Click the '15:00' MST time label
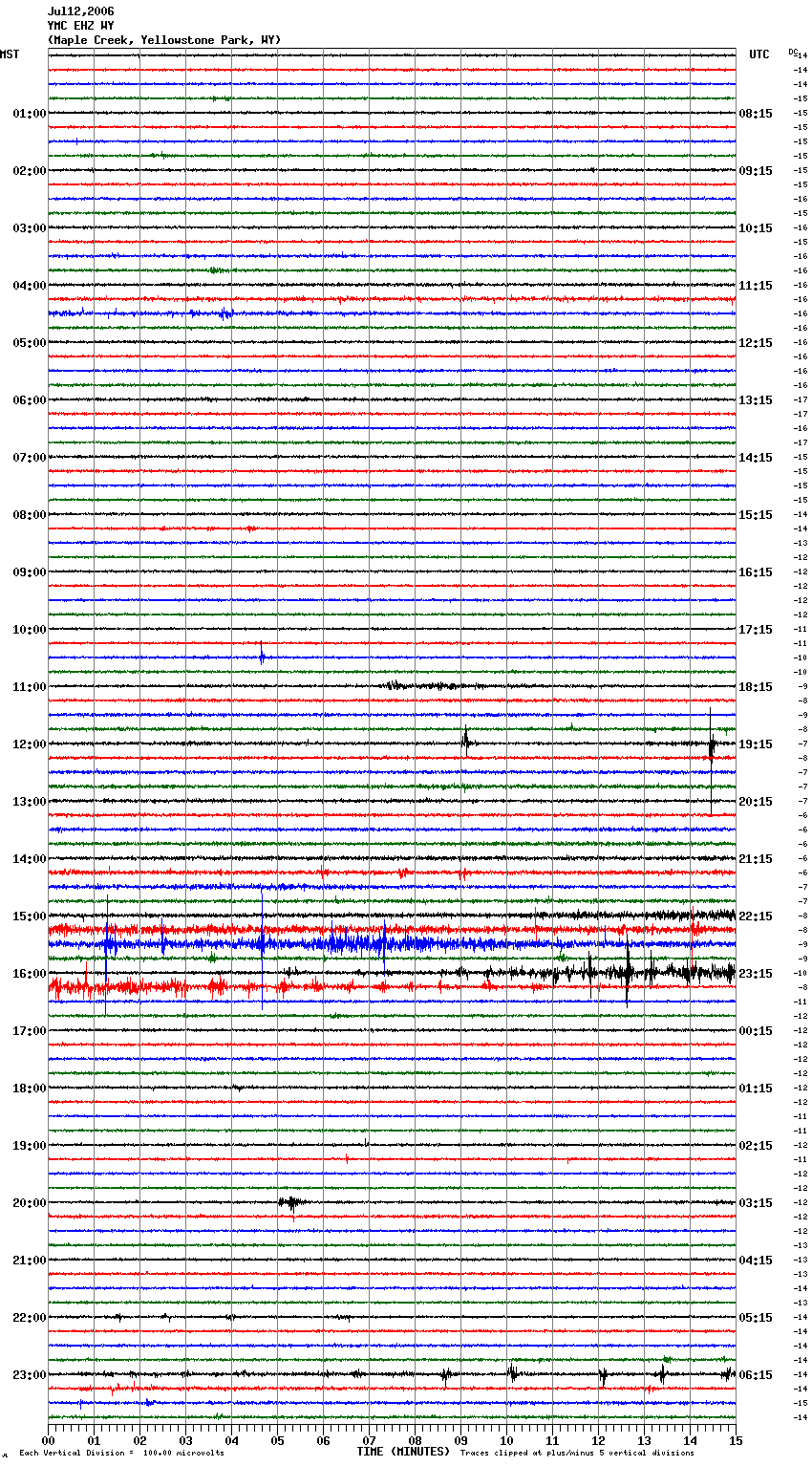The width and height of the screenshot is (812, 1466). 30,916
